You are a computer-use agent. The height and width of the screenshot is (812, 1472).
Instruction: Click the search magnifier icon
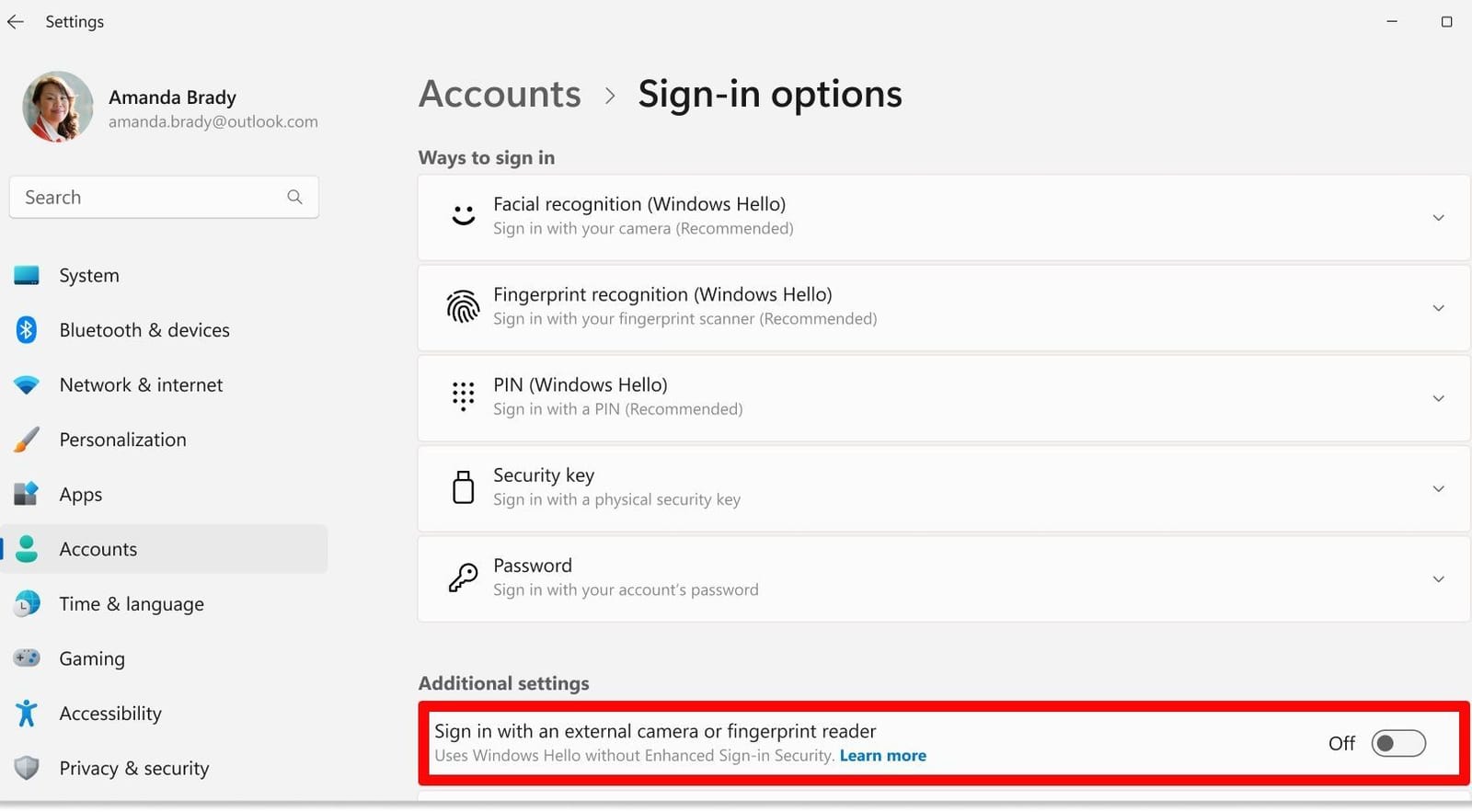[294, 197]
